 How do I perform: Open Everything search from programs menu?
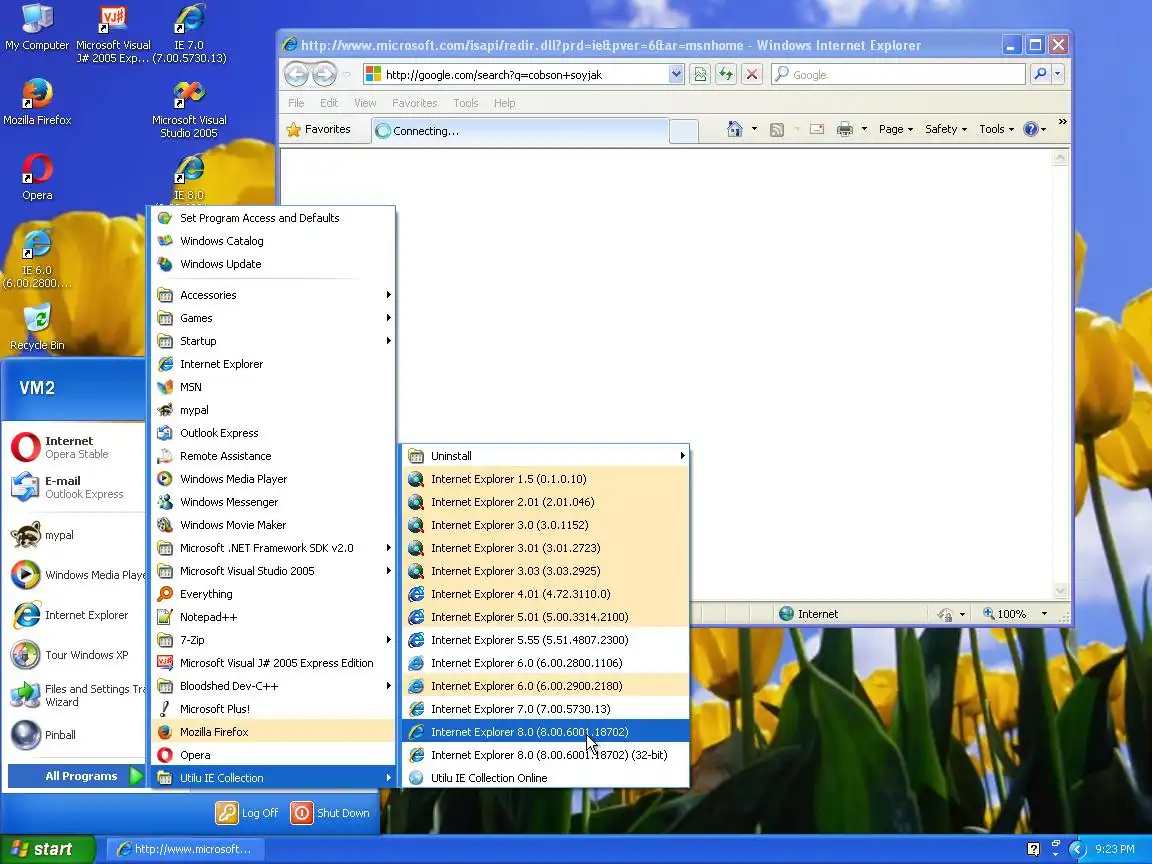(273, 594)
